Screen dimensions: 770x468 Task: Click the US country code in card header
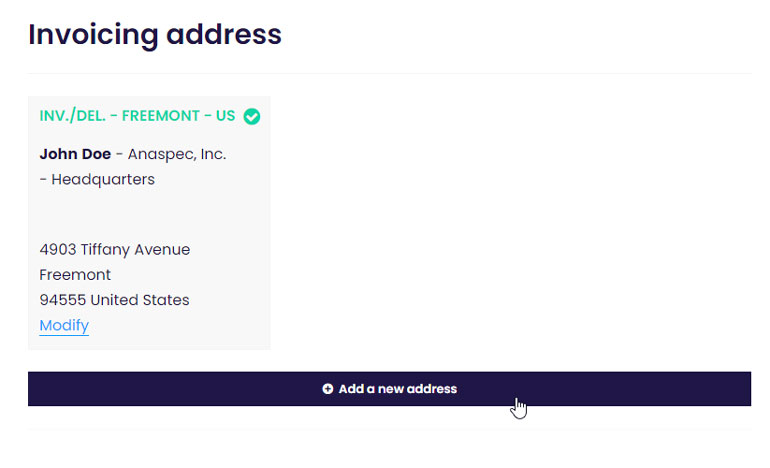[225, 116]
